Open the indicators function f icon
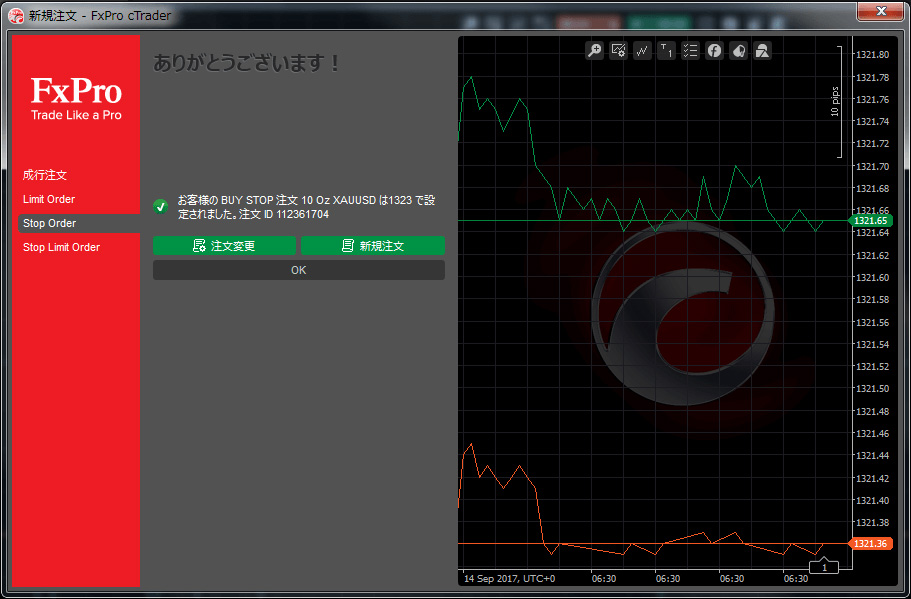 [x=714, y=51]
